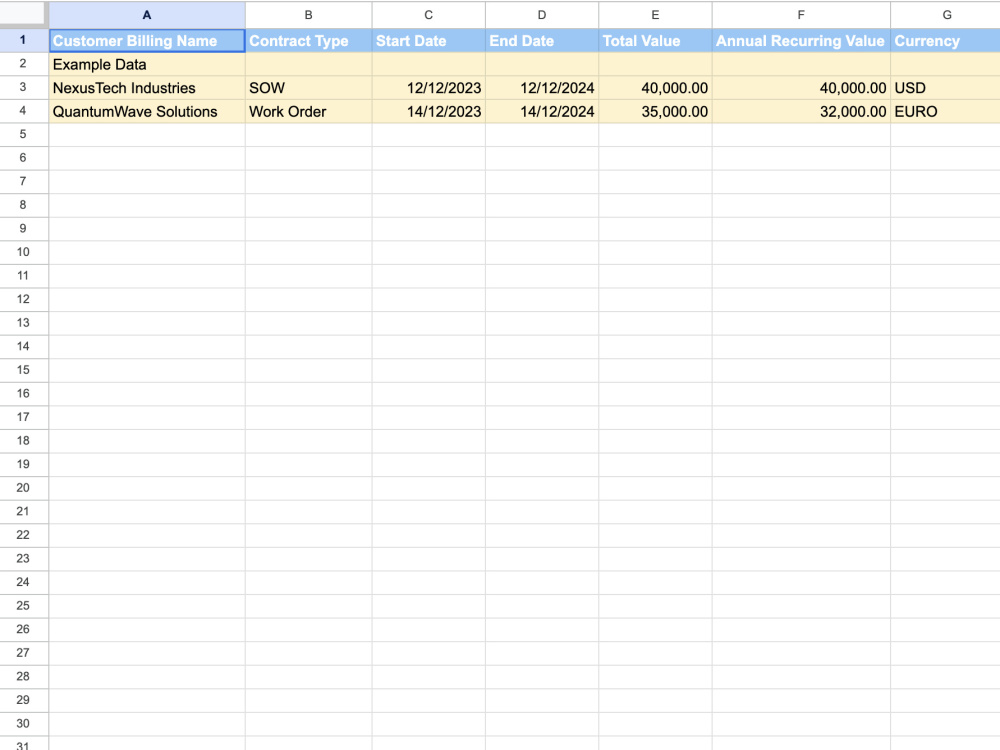This screenshot has height=750, width=1000.
Task: Select row 10 by its row number
Action: pos(23,252)
